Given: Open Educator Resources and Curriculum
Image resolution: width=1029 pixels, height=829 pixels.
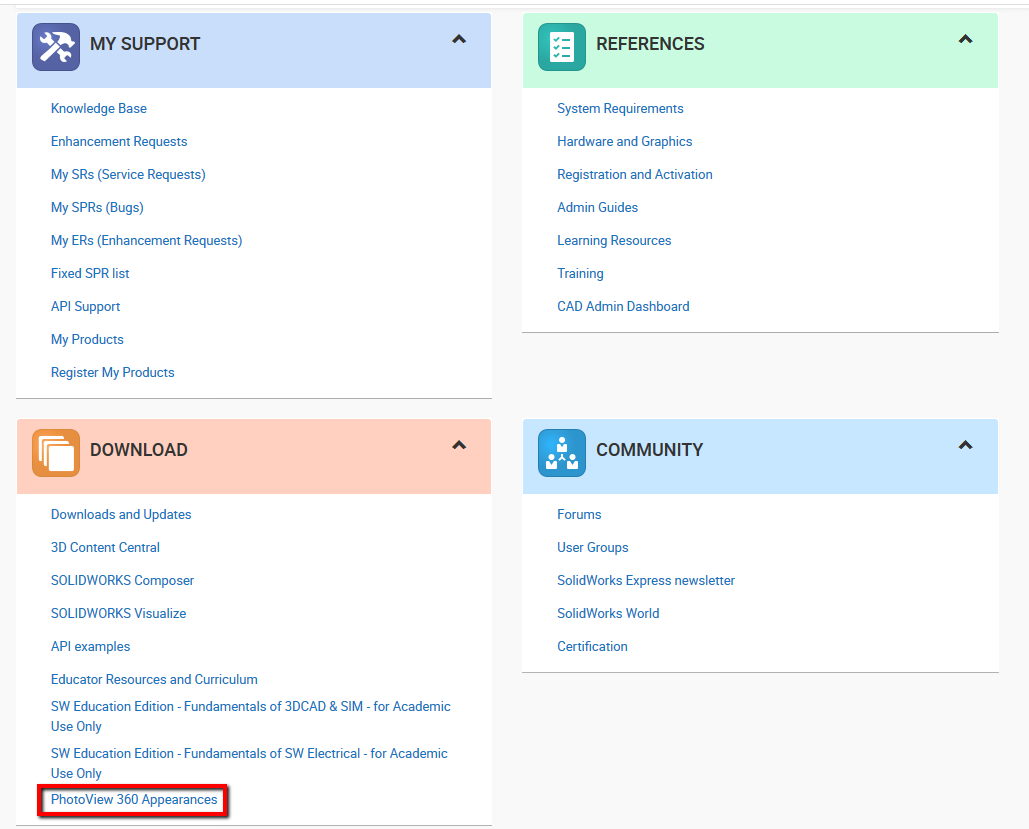Looking at the screenshot, I should coord(154,679).
